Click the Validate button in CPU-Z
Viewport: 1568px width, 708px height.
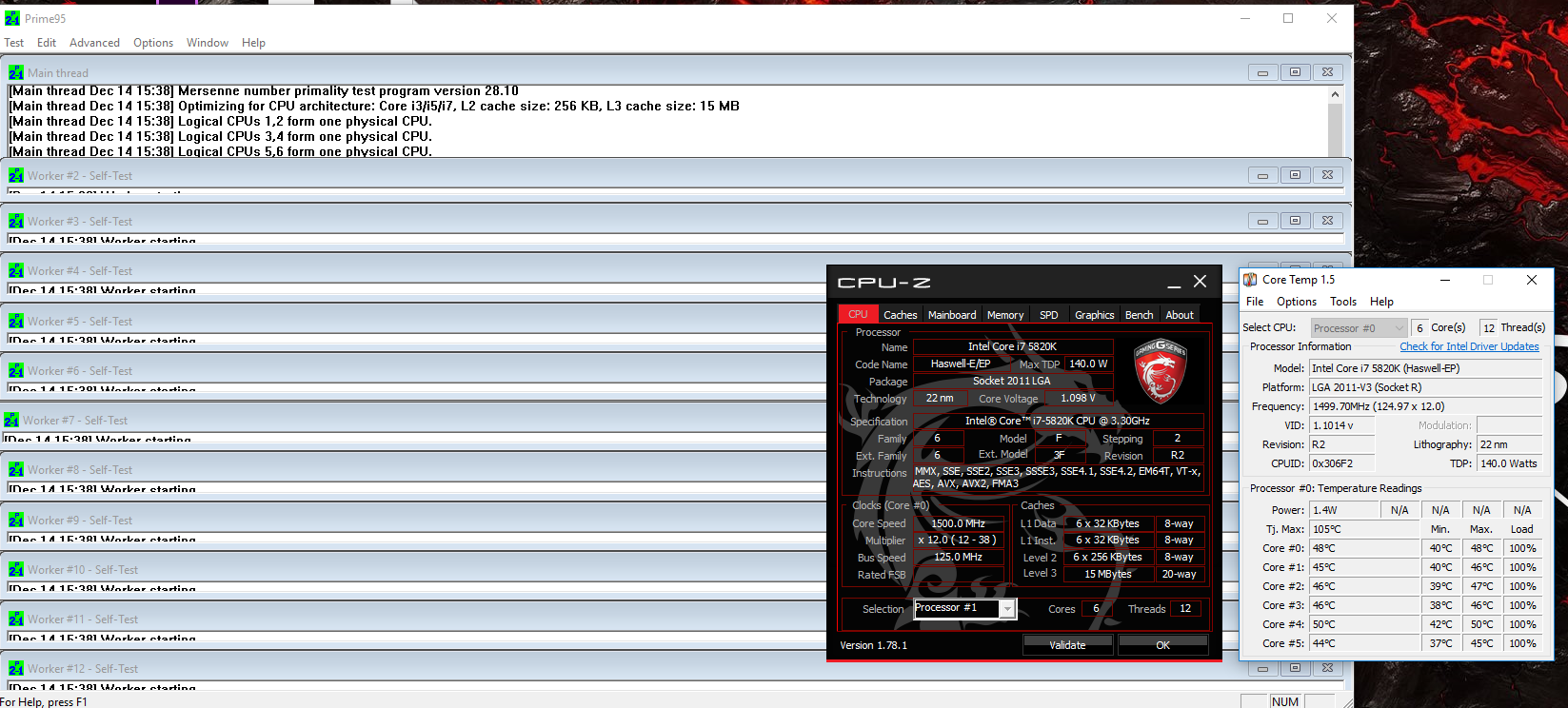[x=1067, y=644]
